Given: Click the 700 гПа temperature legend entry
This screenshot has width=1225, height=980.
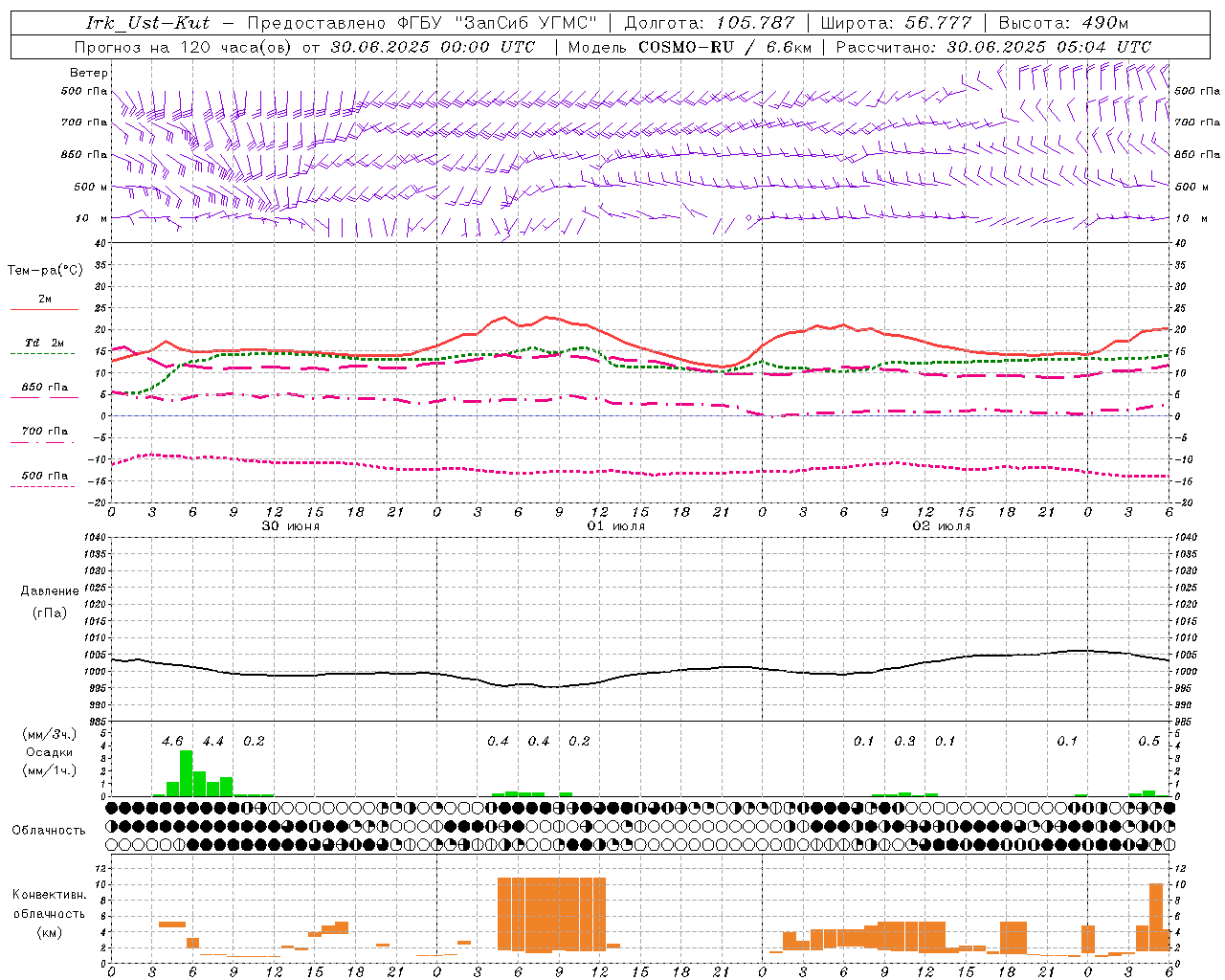Looking at the screenshot, I should [45, 432].
